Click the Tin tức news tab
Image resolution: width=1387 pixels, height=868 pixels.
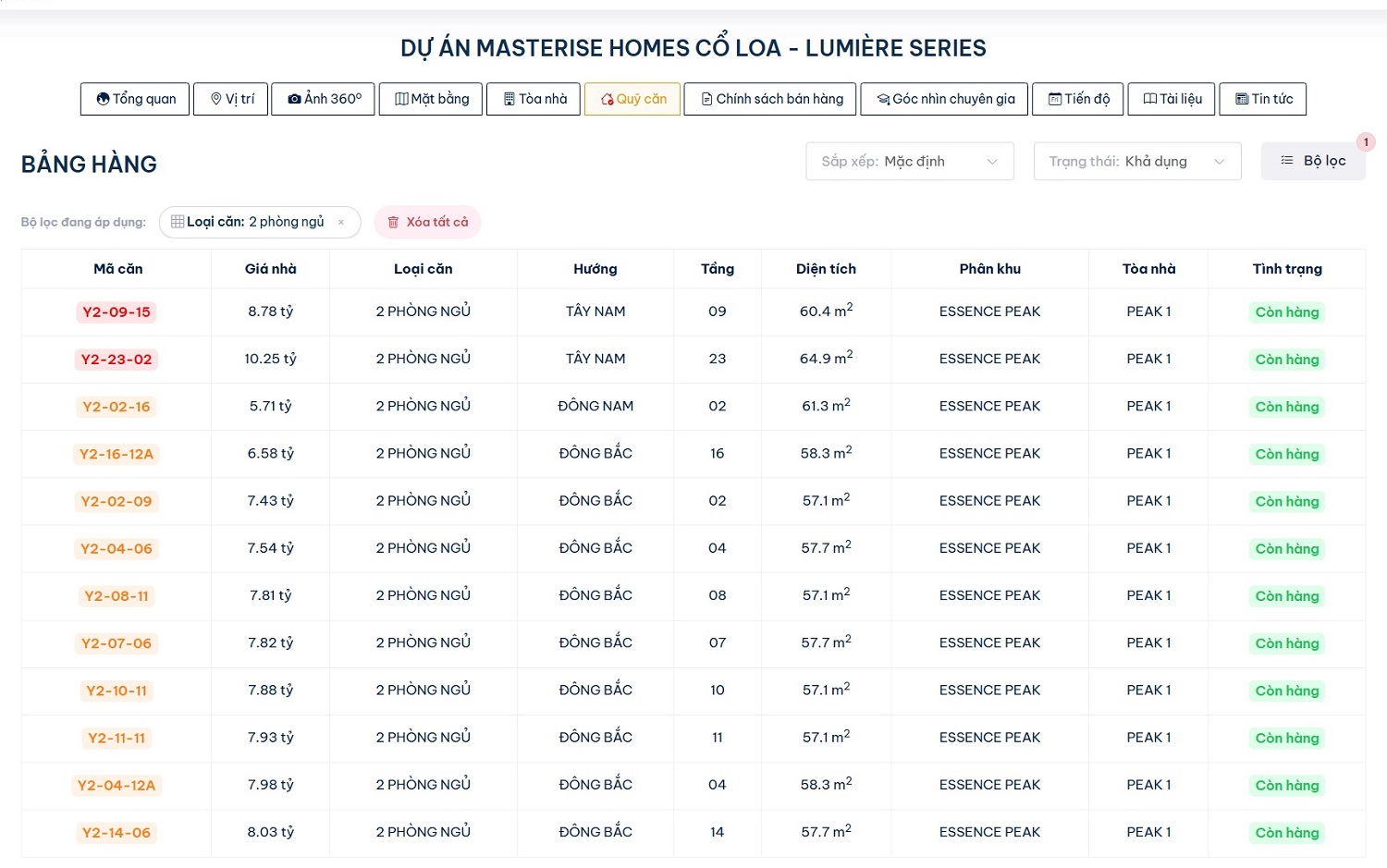(x=1262, y=99)
